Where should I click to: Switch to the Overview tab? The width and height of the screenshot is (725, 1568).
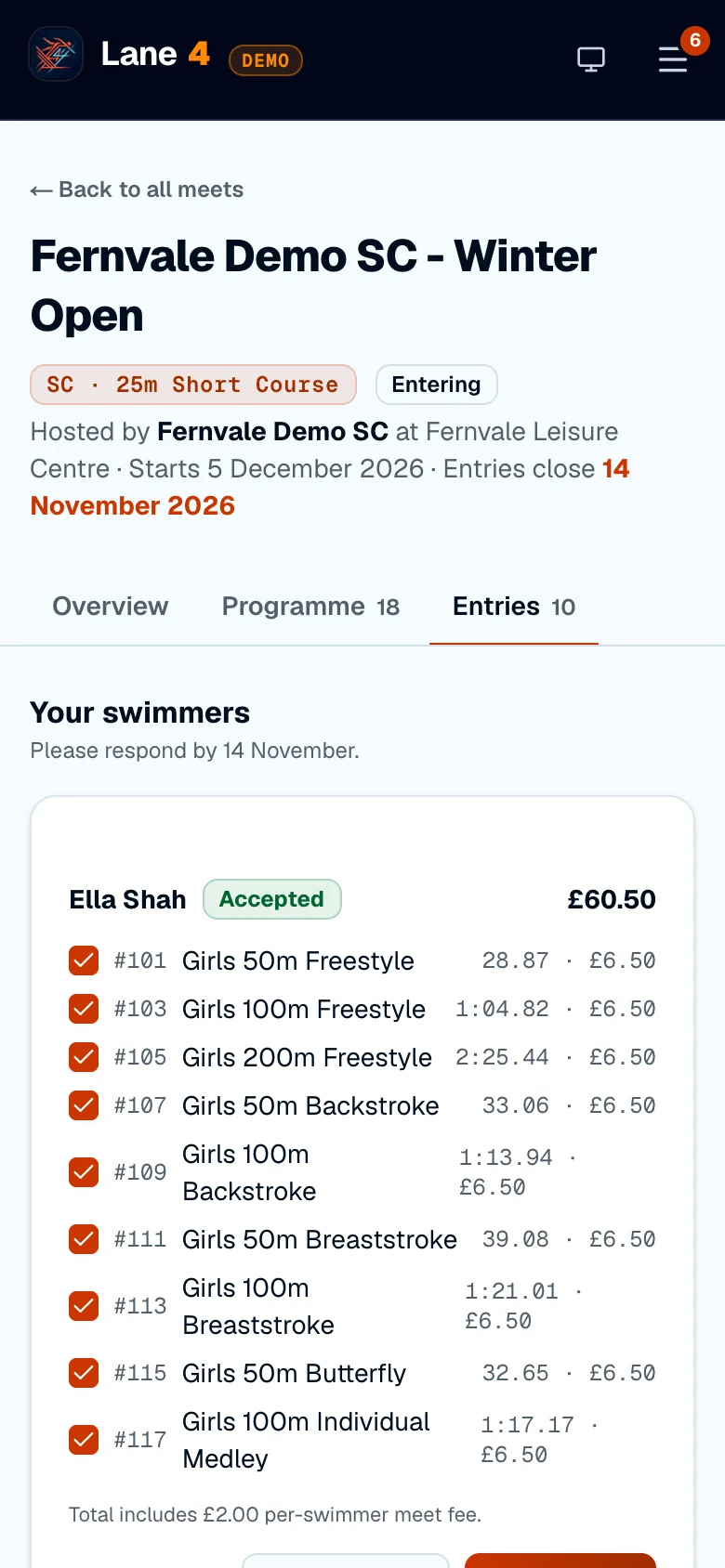(x=111, y=607)
